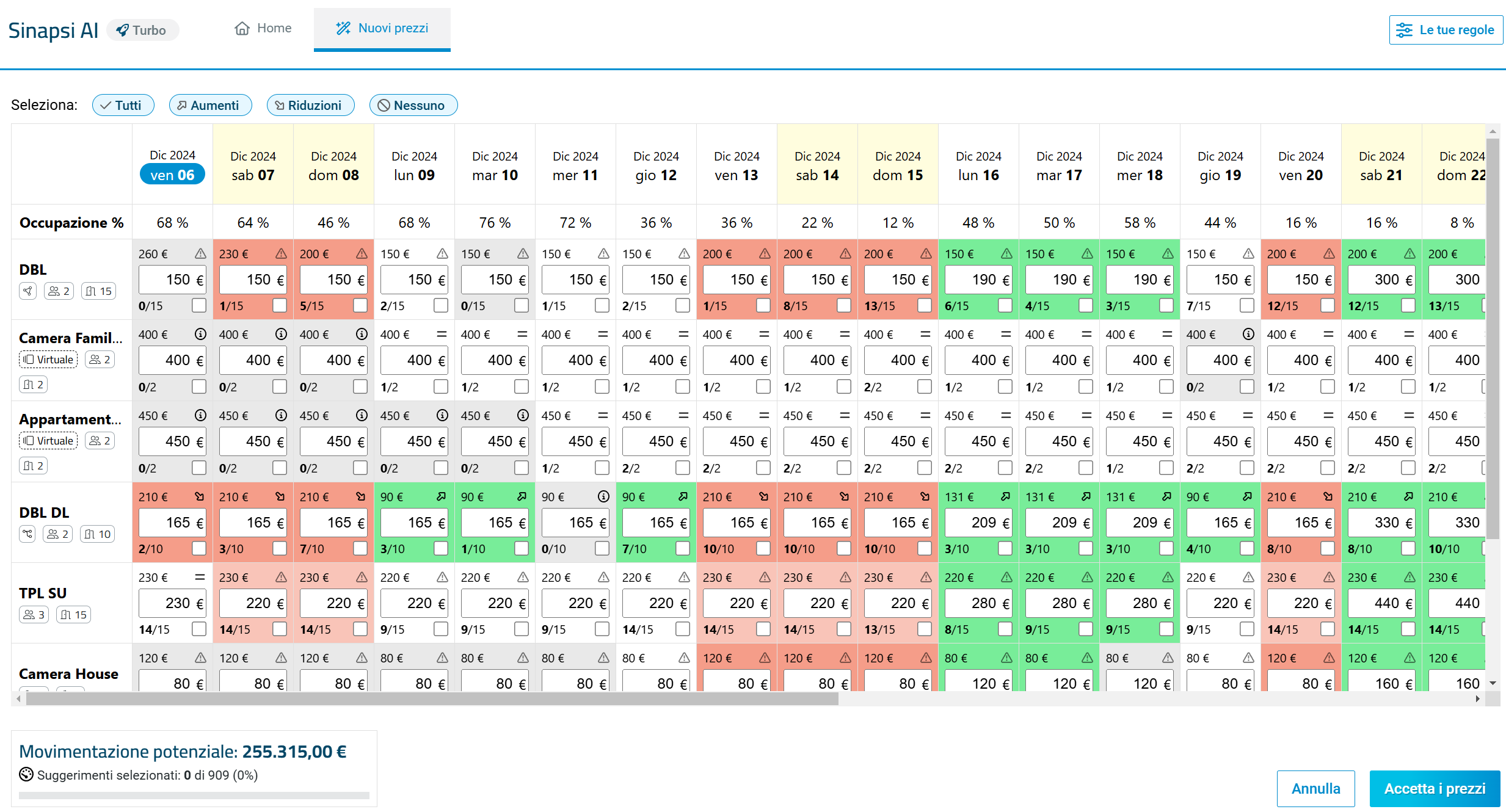Click the equals icon in TPL SU ven 06

click(200, 577)
